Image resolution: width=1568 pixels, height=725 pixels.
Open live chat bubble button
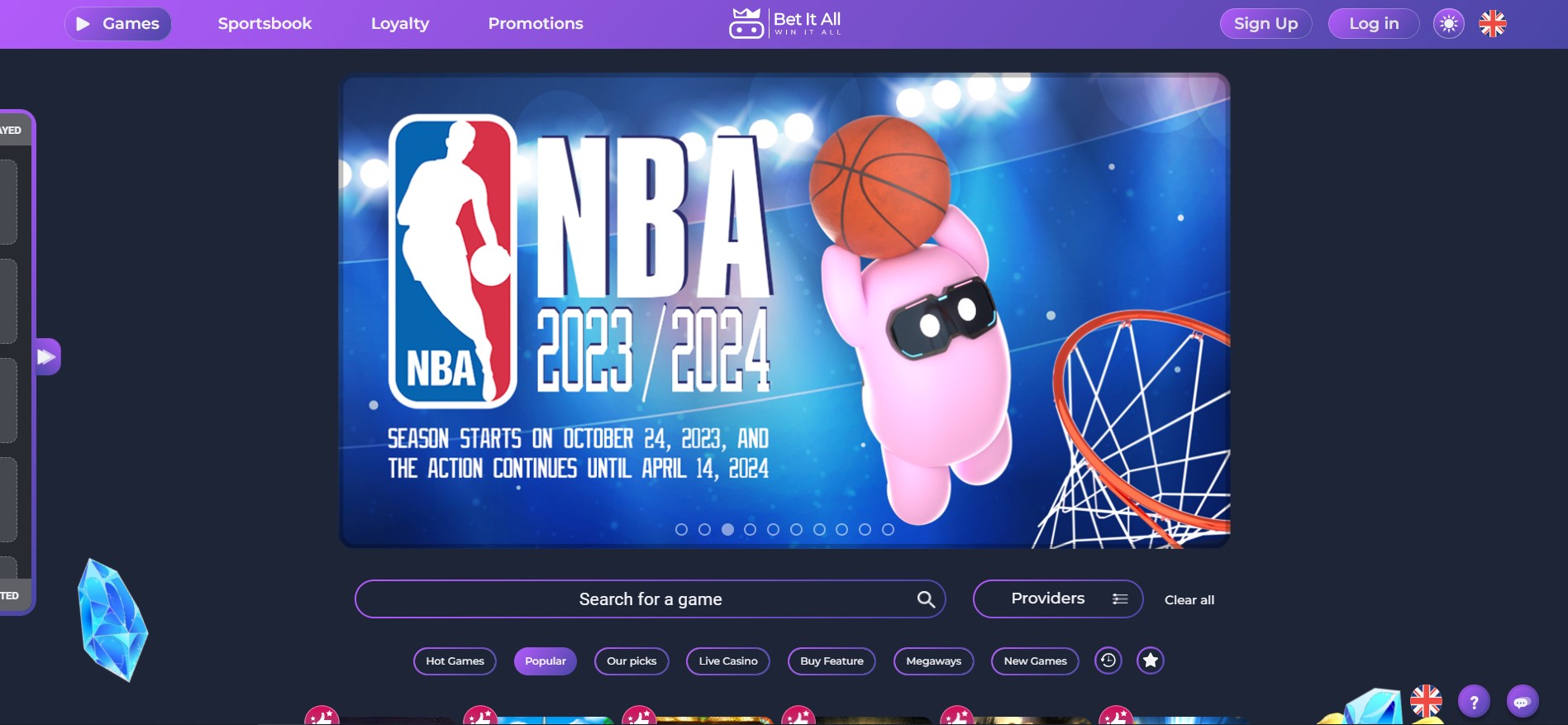[x=1523, y=702]
